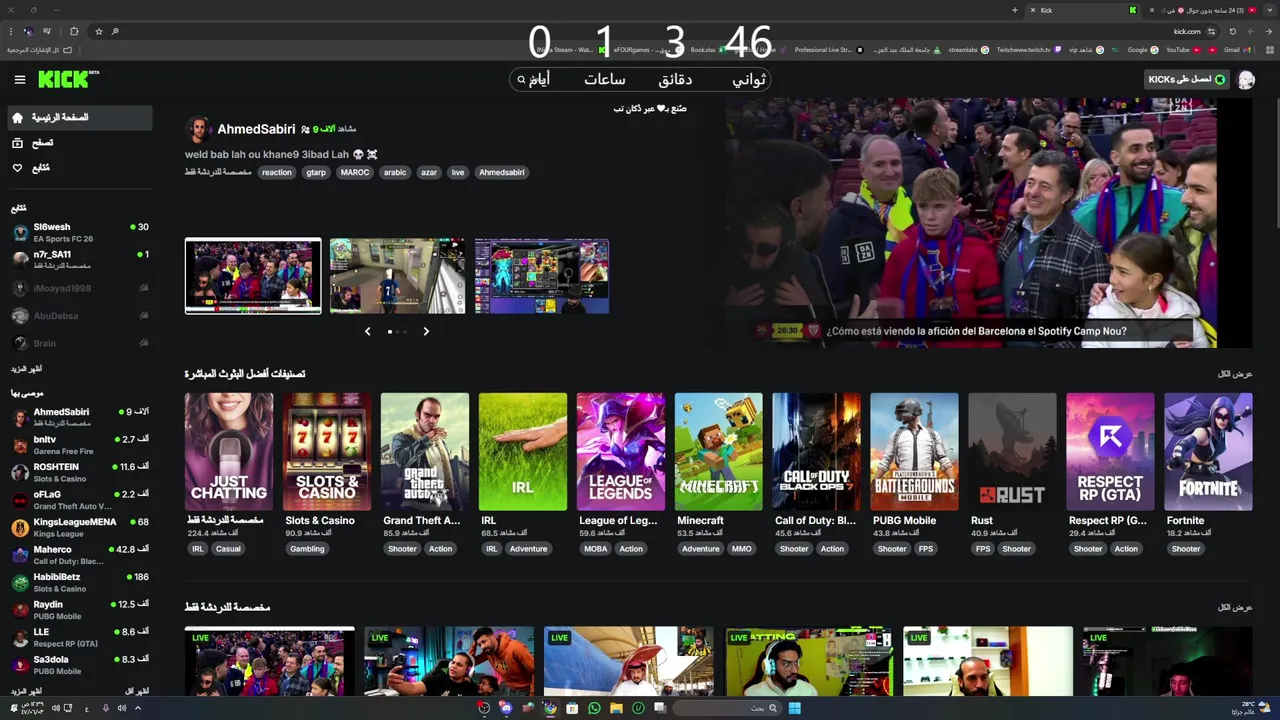Click the Kick search box
This screenshot has height=720, width=1280.
click(640, 80)
